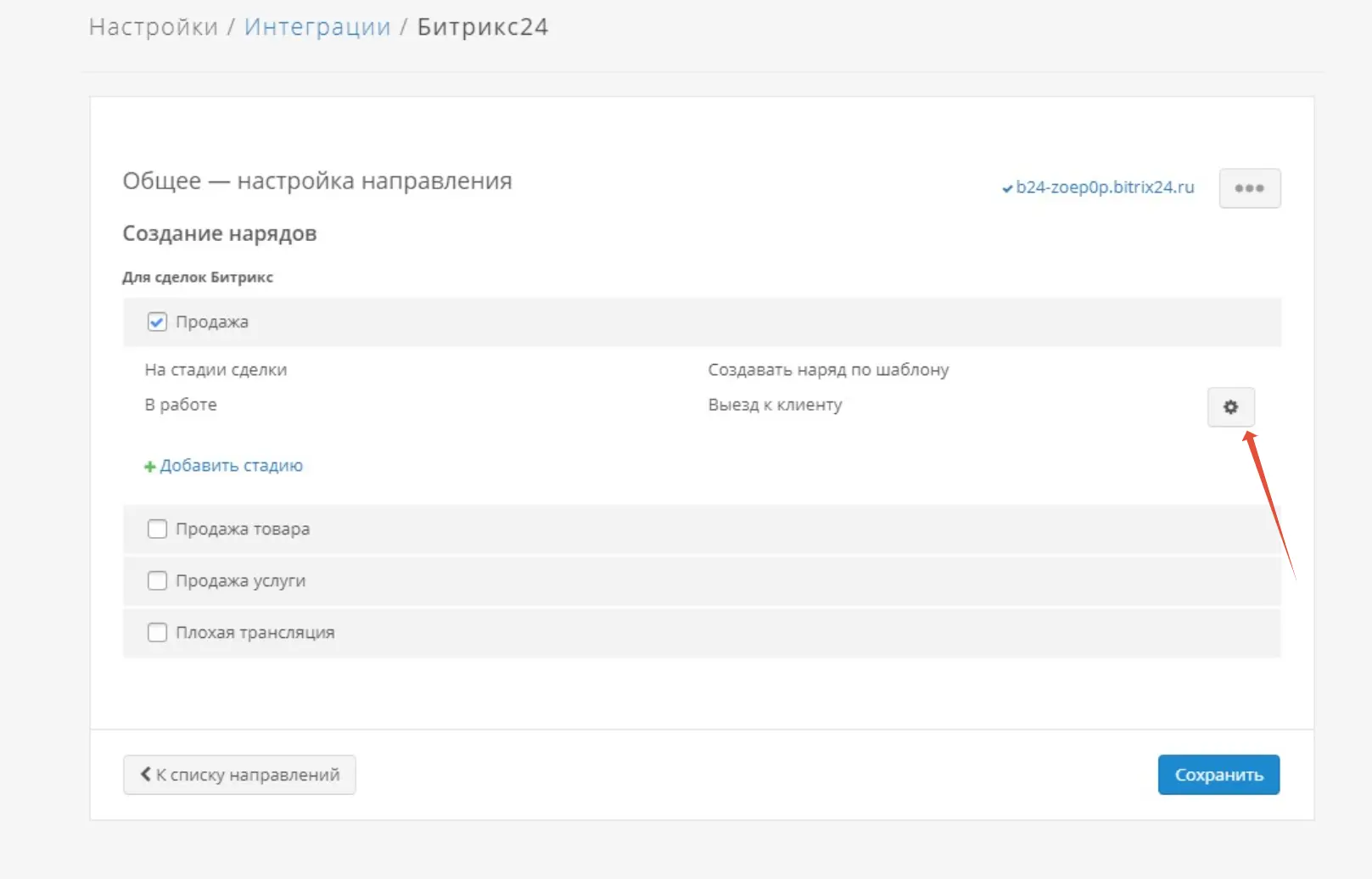Click the Битрикс24 breadcrumb title

coord(483,27)
